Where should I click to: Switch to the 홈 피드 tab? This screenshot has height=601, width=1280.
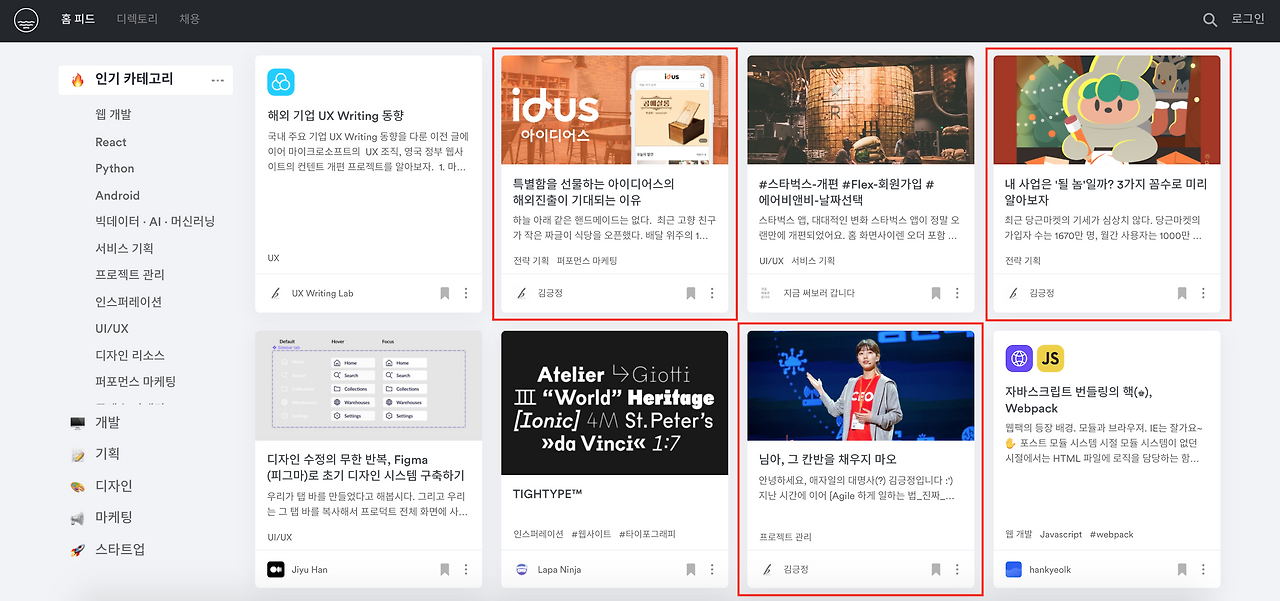79,19
